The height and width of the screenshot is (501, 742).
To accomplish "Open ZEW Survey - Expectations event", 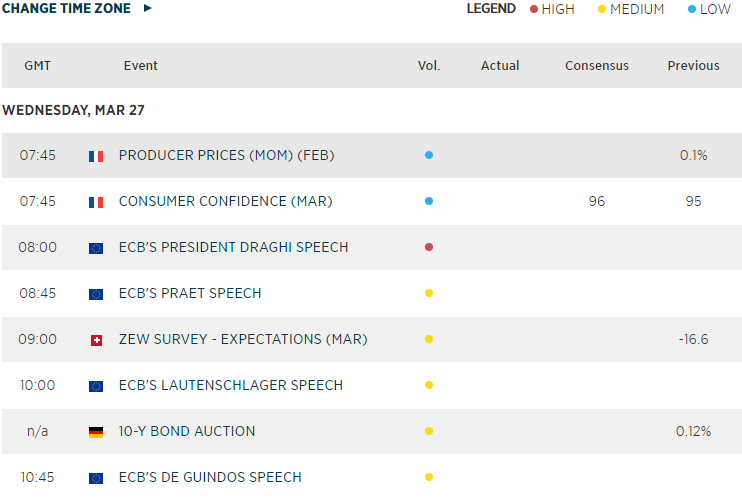I will click(242, 339).
